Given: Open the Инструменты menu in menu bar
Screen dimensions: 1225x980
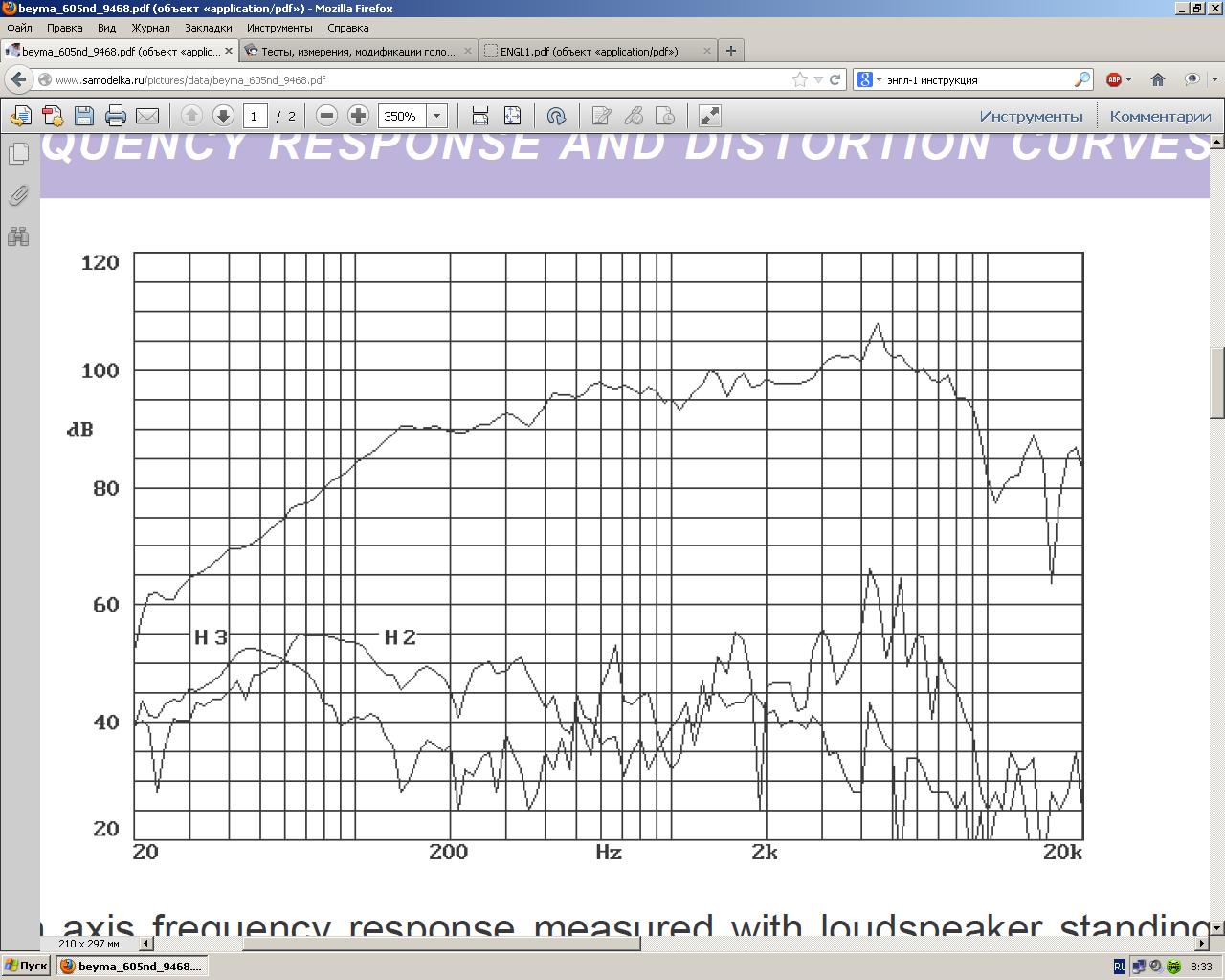Looking at the screenshot, I should [x=279, y=28].
